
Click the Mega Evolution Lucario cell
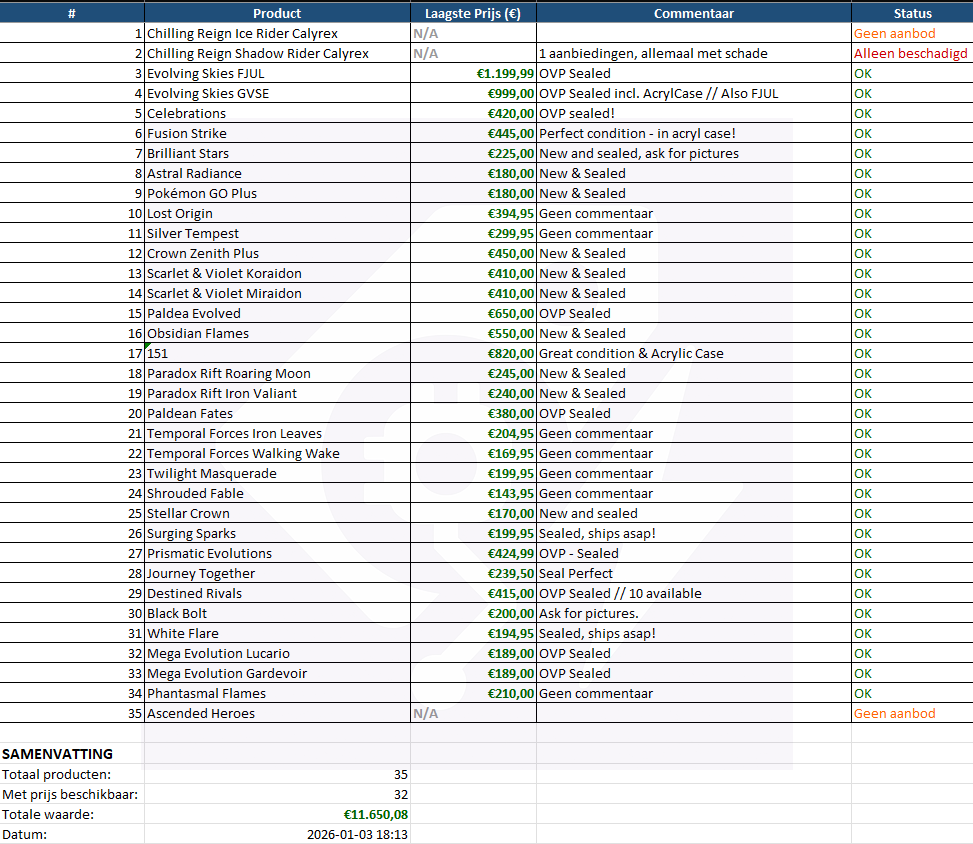point(277,653)
